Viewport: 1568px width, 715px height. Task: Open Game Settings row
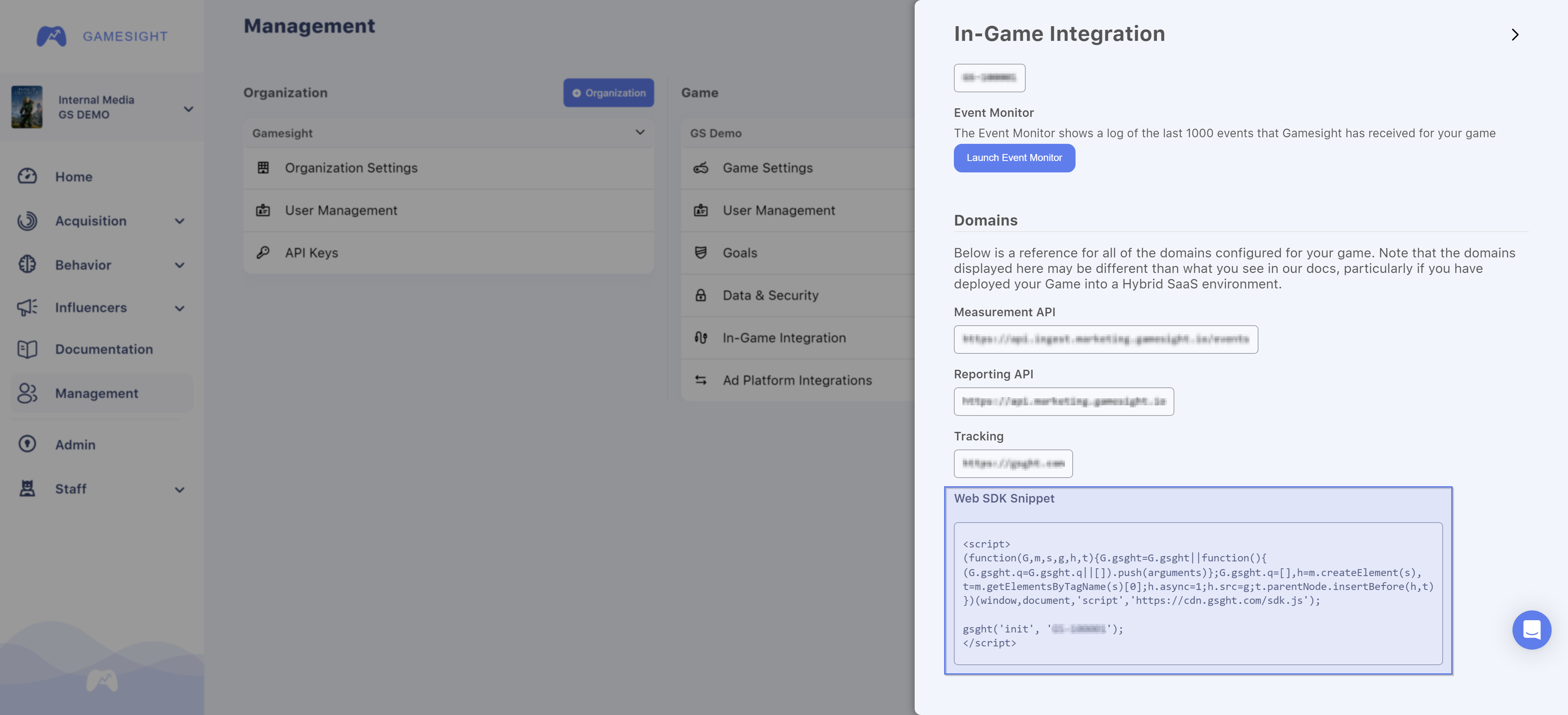797,168
